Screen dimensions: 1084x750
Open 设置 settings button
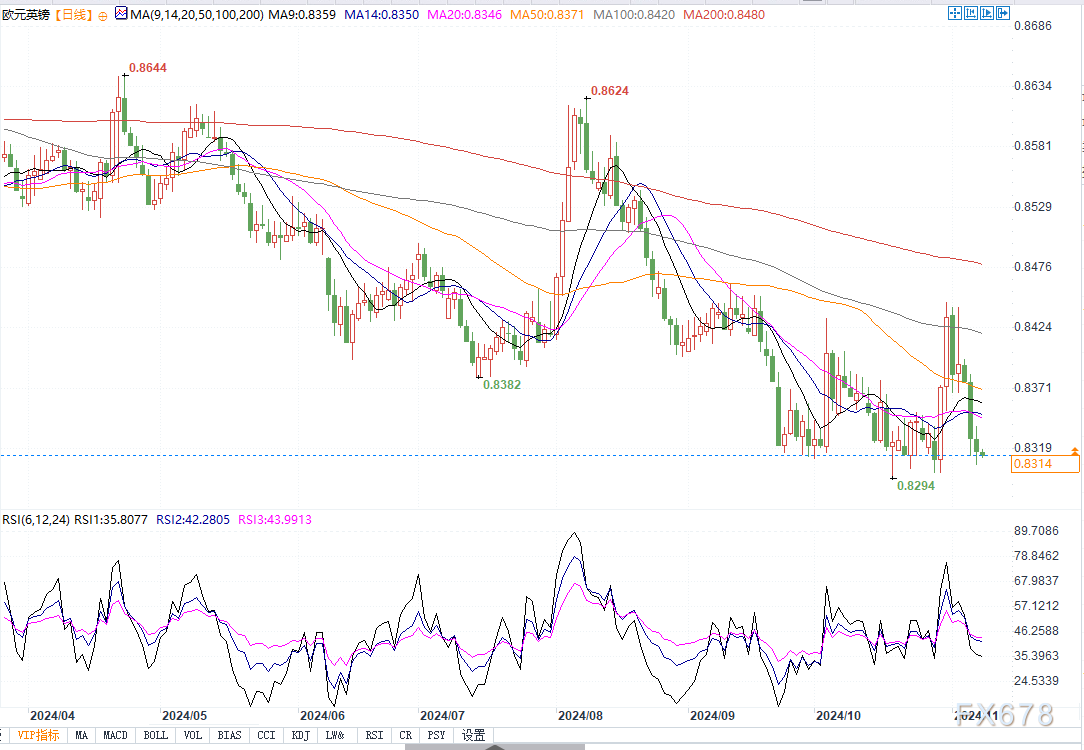click(x=473, y=735)
